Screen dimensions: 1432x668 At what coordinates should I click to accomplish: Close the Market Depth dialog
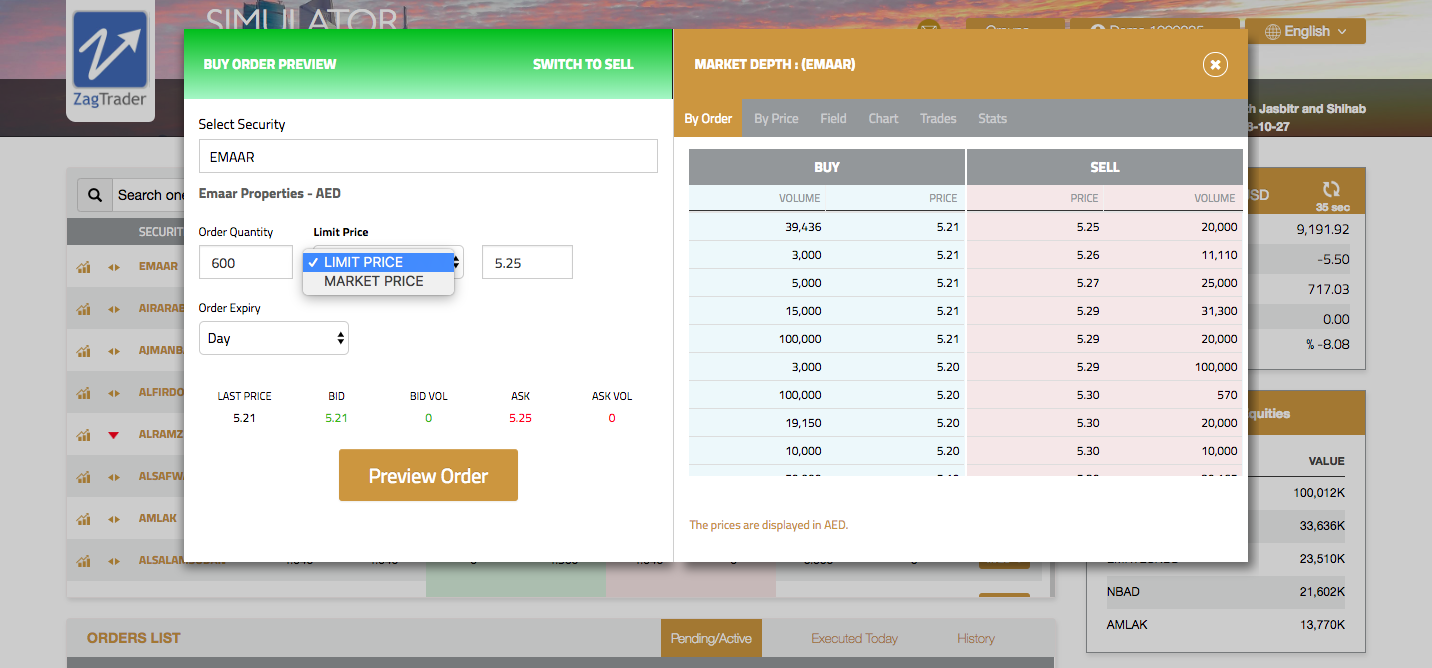(x=1215, y=65)
